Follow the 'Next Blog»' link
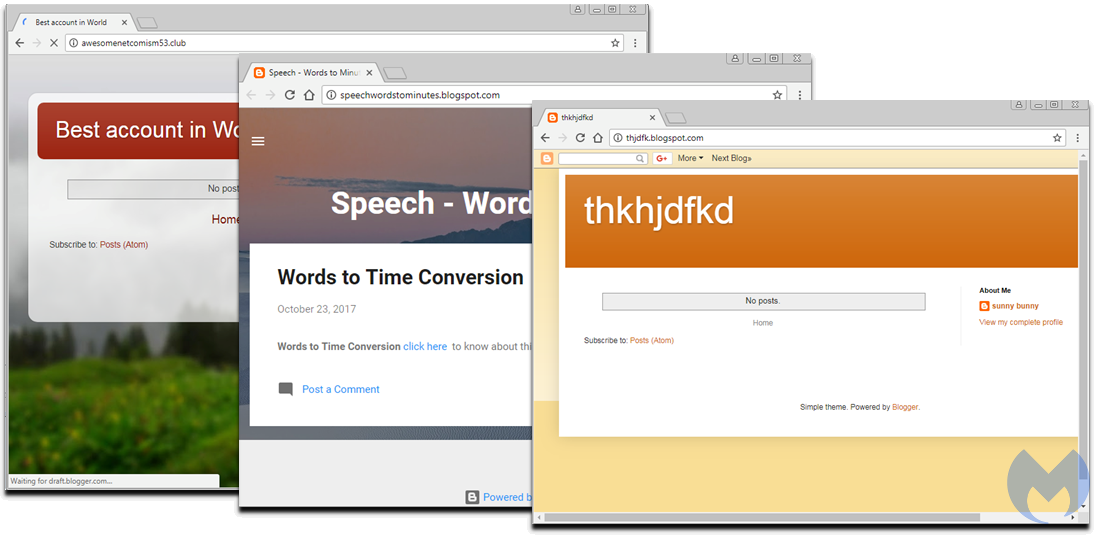This screenshot has width=1098, height=535. (731, 158)
